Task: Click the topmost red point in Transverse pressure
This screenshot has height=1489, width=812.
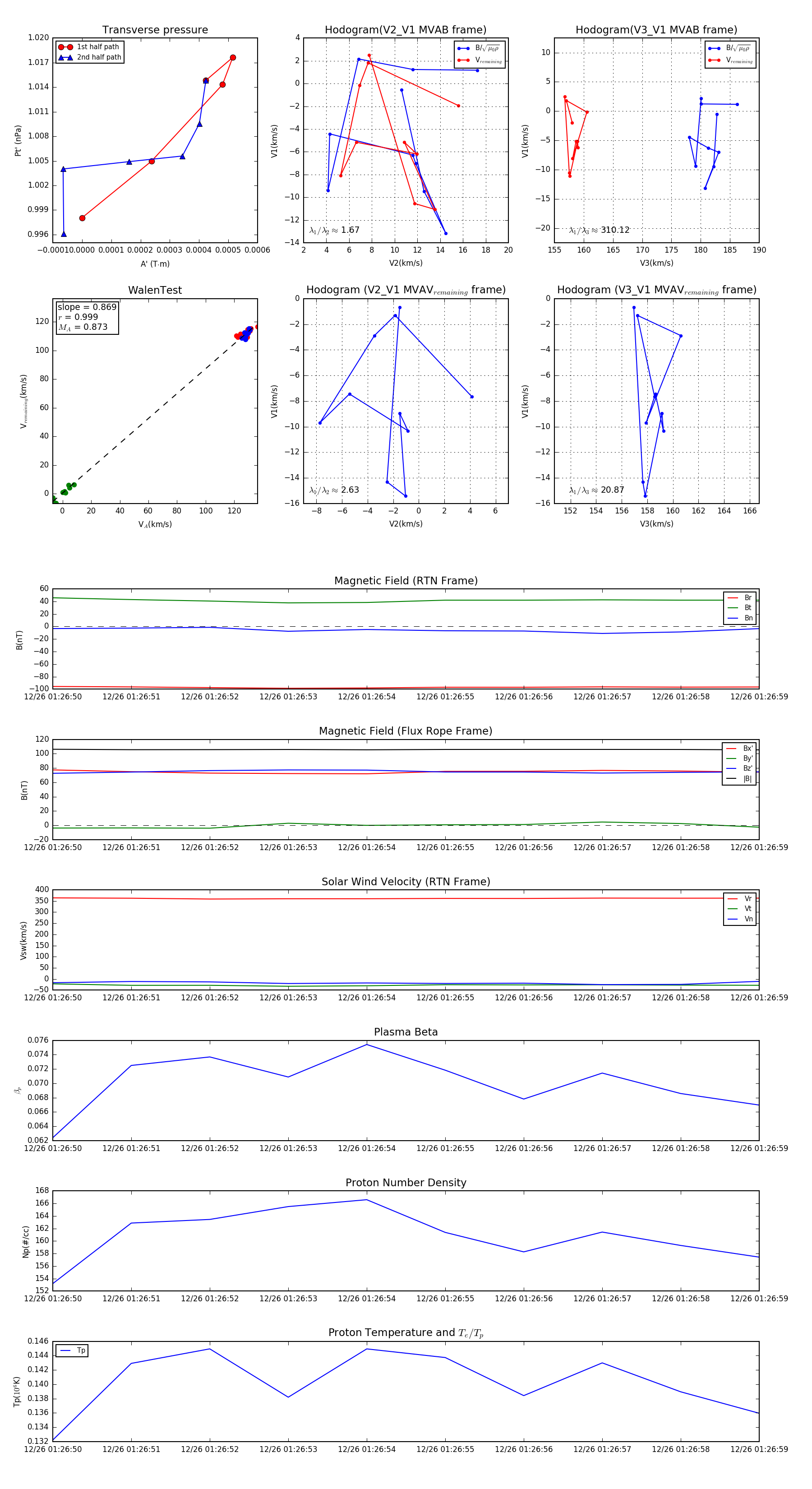Action: click(233, 58)
